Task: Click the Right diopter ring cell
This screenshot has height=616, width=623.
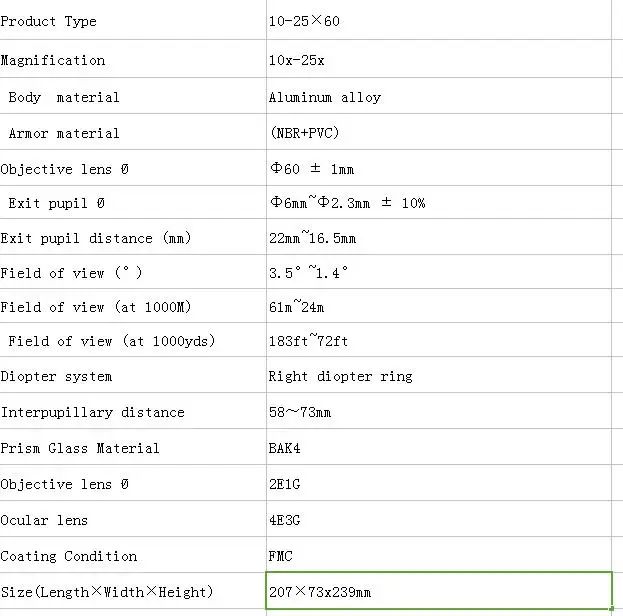Action: [439, 375]
